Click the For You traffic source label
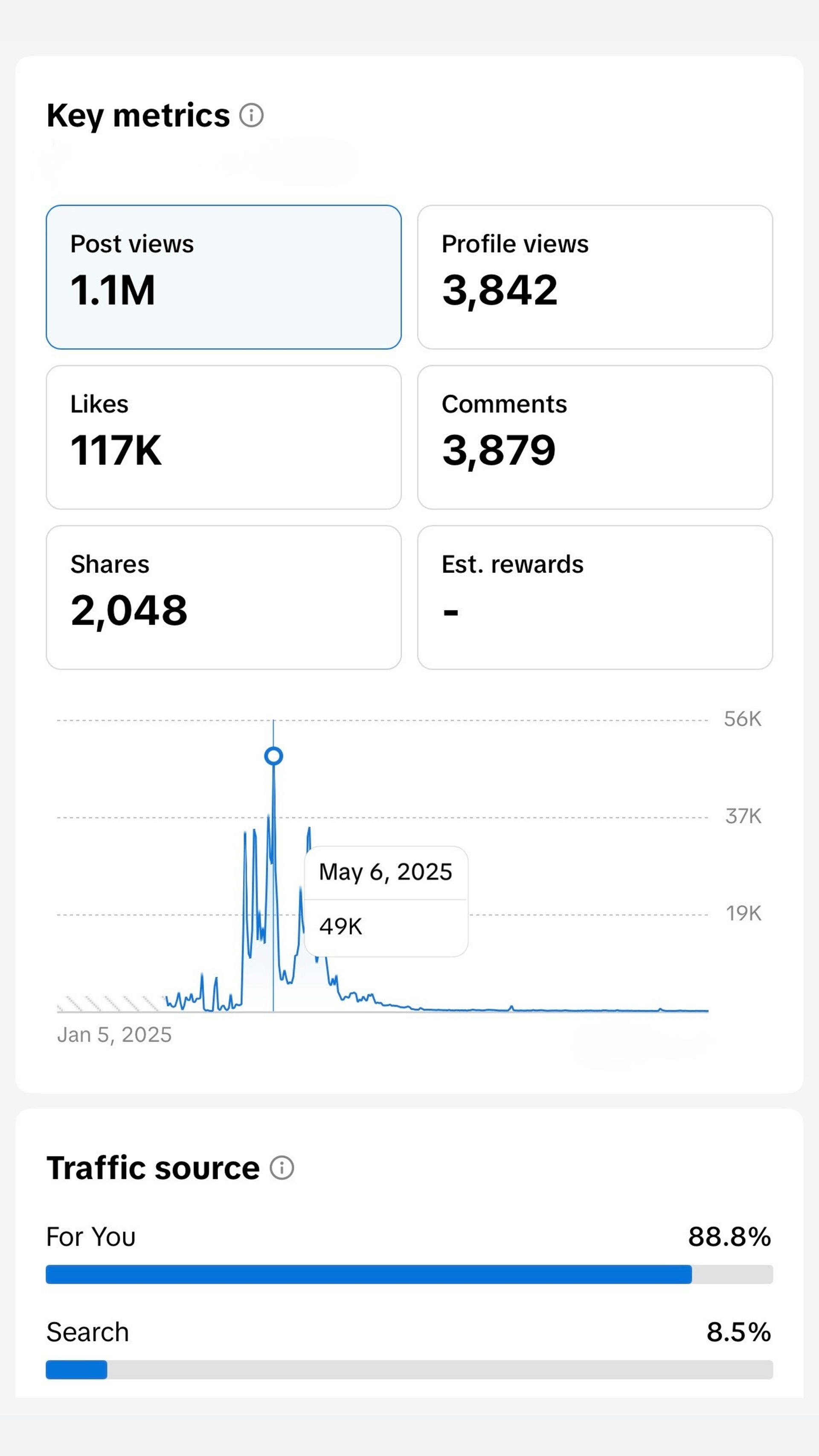Image resolution: width=819 pixels, height=1456 pixels. [x=90, y=1235]
